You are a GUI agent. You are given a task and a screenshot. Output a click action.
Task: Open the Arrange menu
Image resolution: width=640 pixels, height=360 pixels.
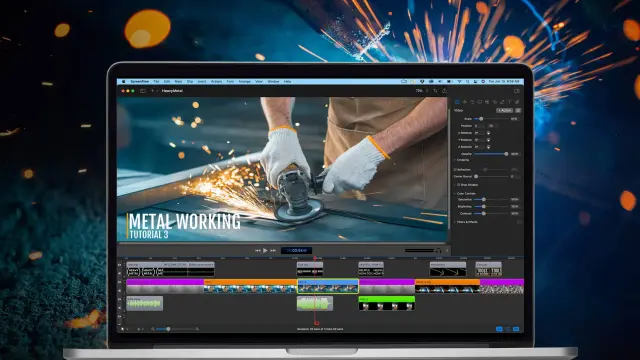click(x=244, y=82)
